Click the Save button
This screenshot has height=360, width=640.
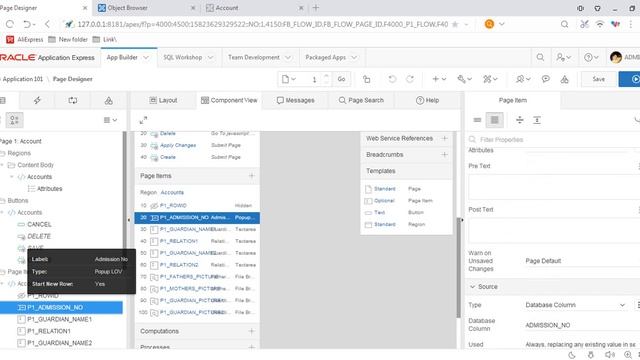(x=599, y=79)
